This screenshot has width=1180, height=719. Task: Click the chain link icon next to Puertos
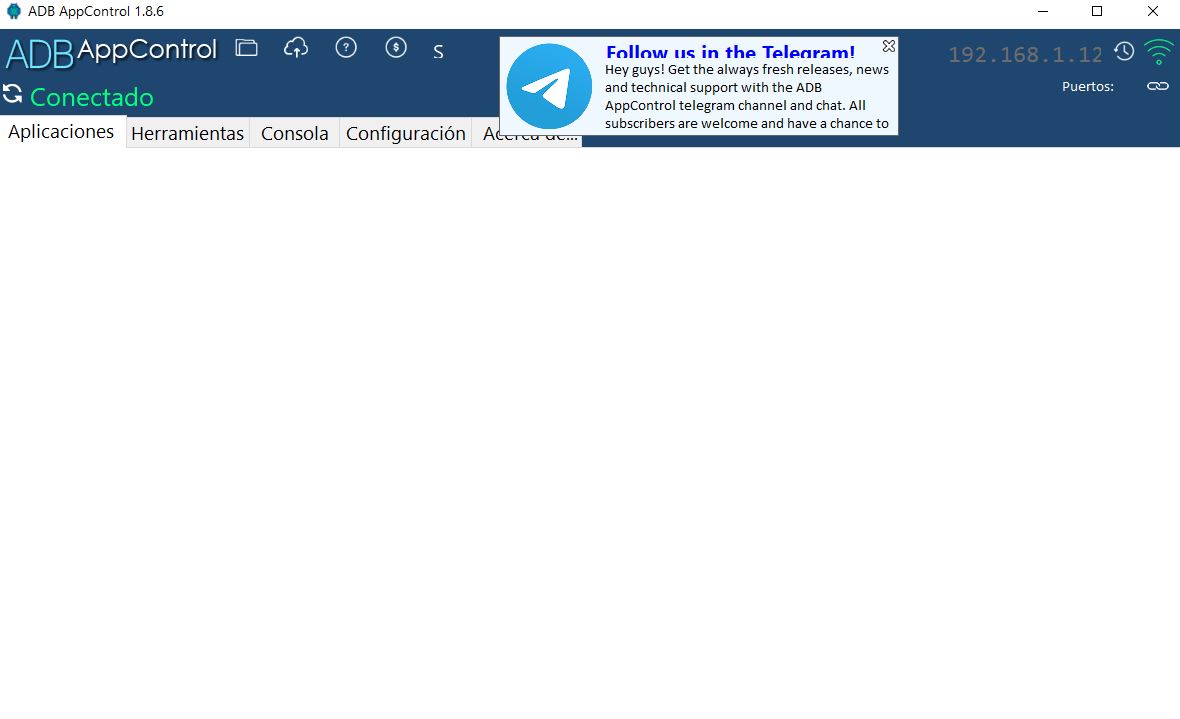(x=1157, y=86)
